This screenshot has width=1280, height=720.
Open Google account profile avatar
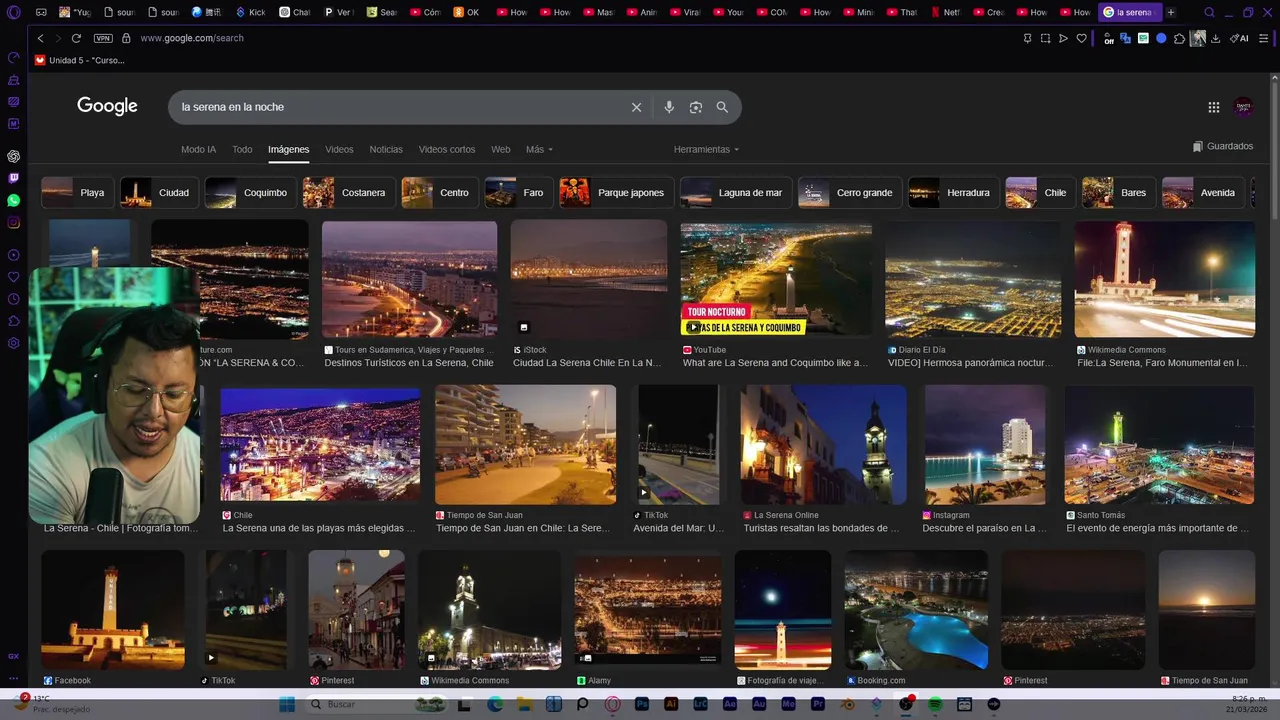pyautogui.click(x=1244, y=107)
